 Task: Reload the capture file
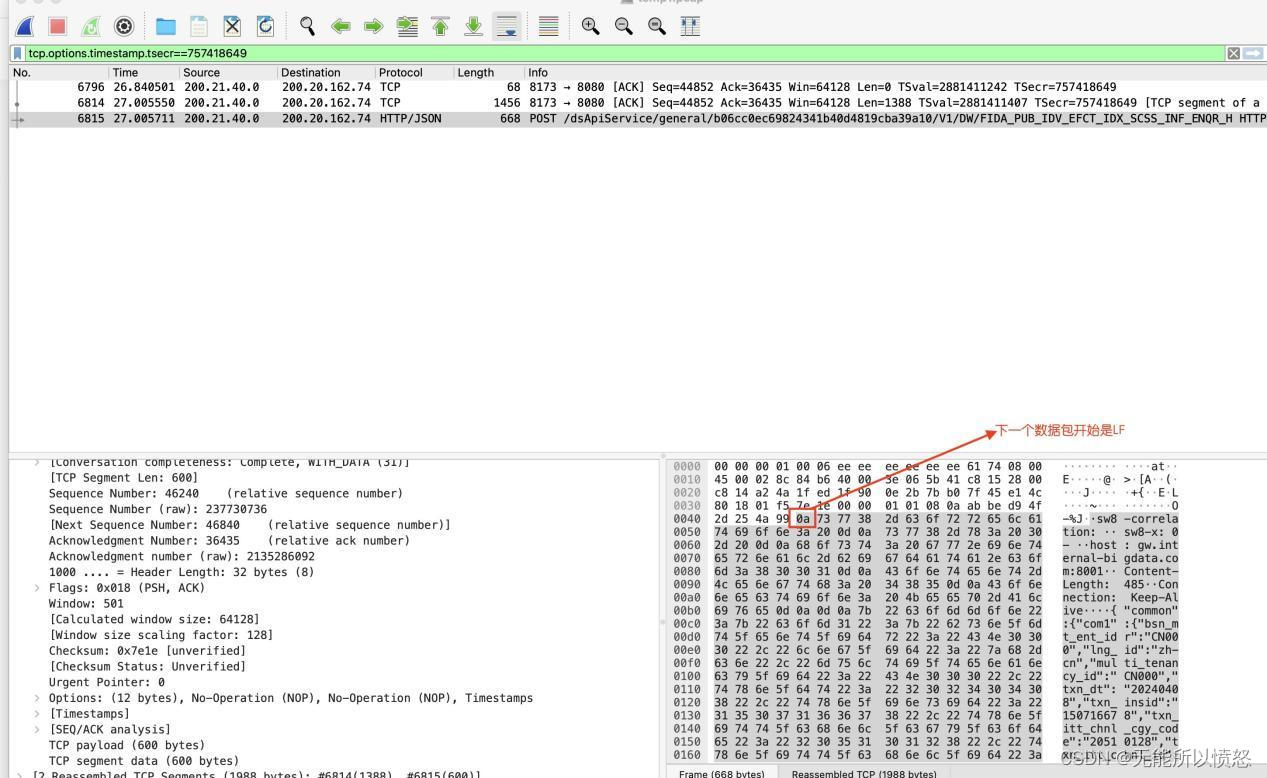click(265, 27)
